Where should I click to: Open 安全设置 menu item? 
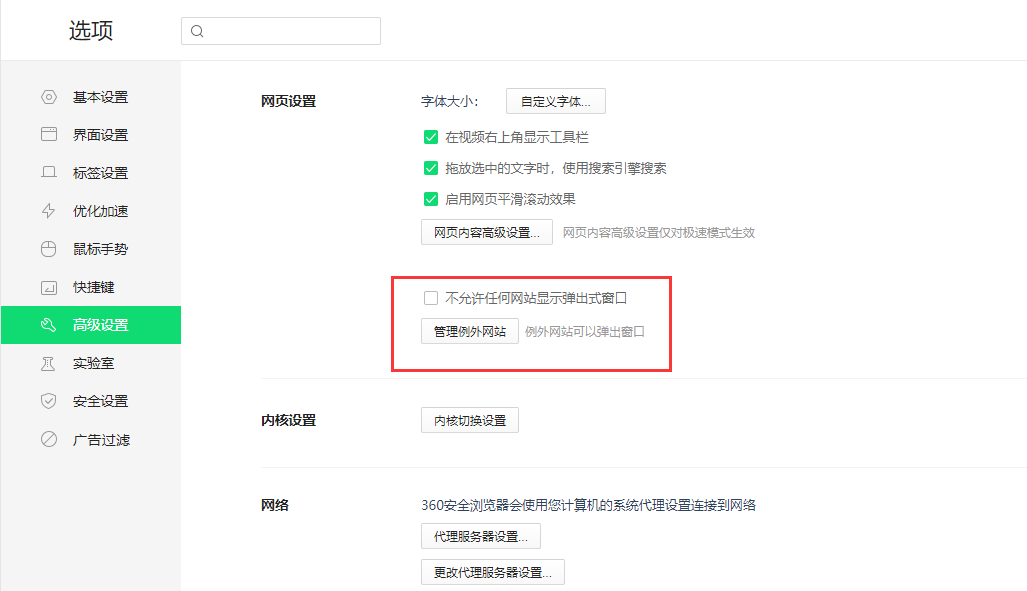(x=91, y=401)
